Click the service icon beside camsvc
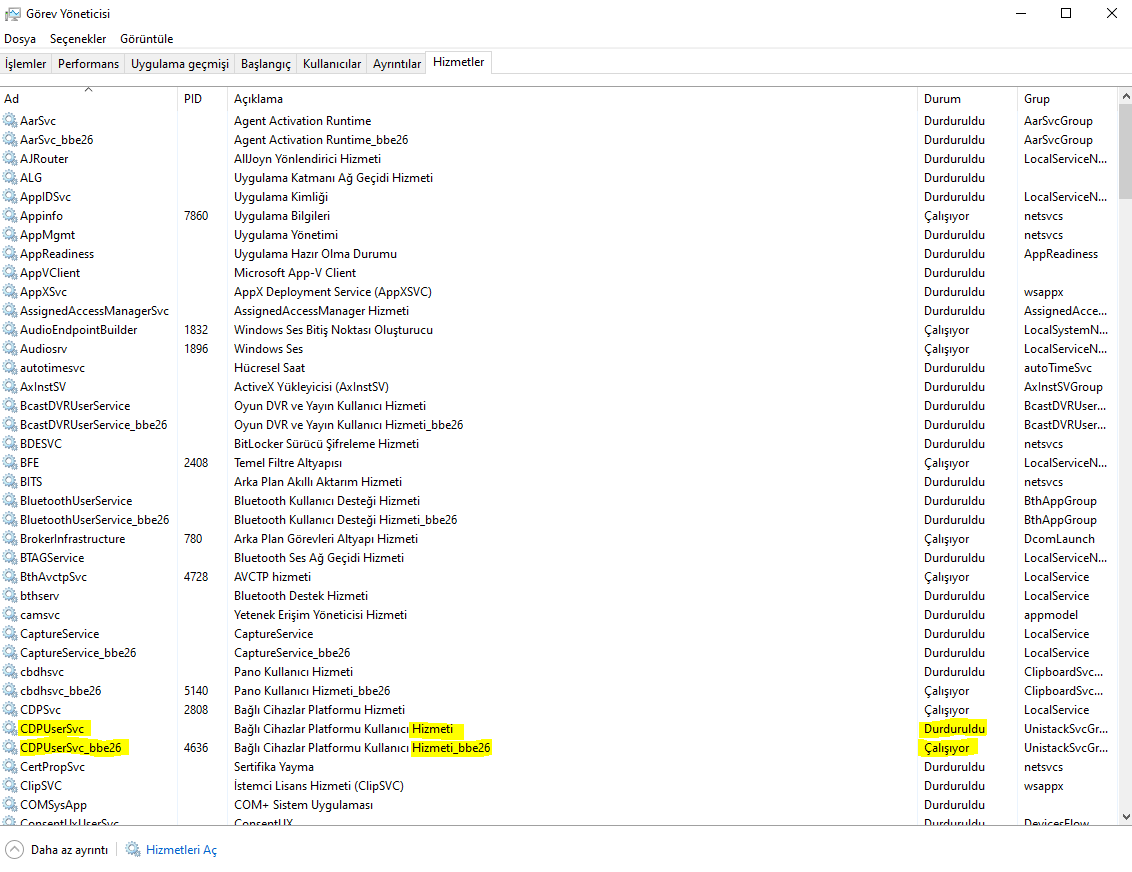This screenshot has width=1132, height=872. pos(10,615)
